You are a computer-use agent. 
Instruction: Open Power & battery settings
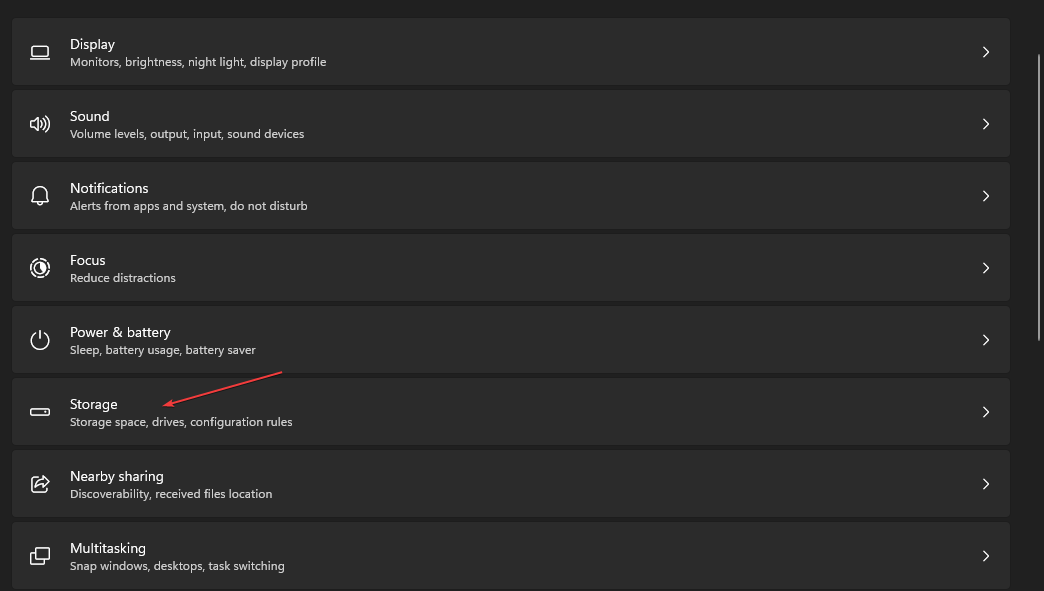tap(500, 339)
